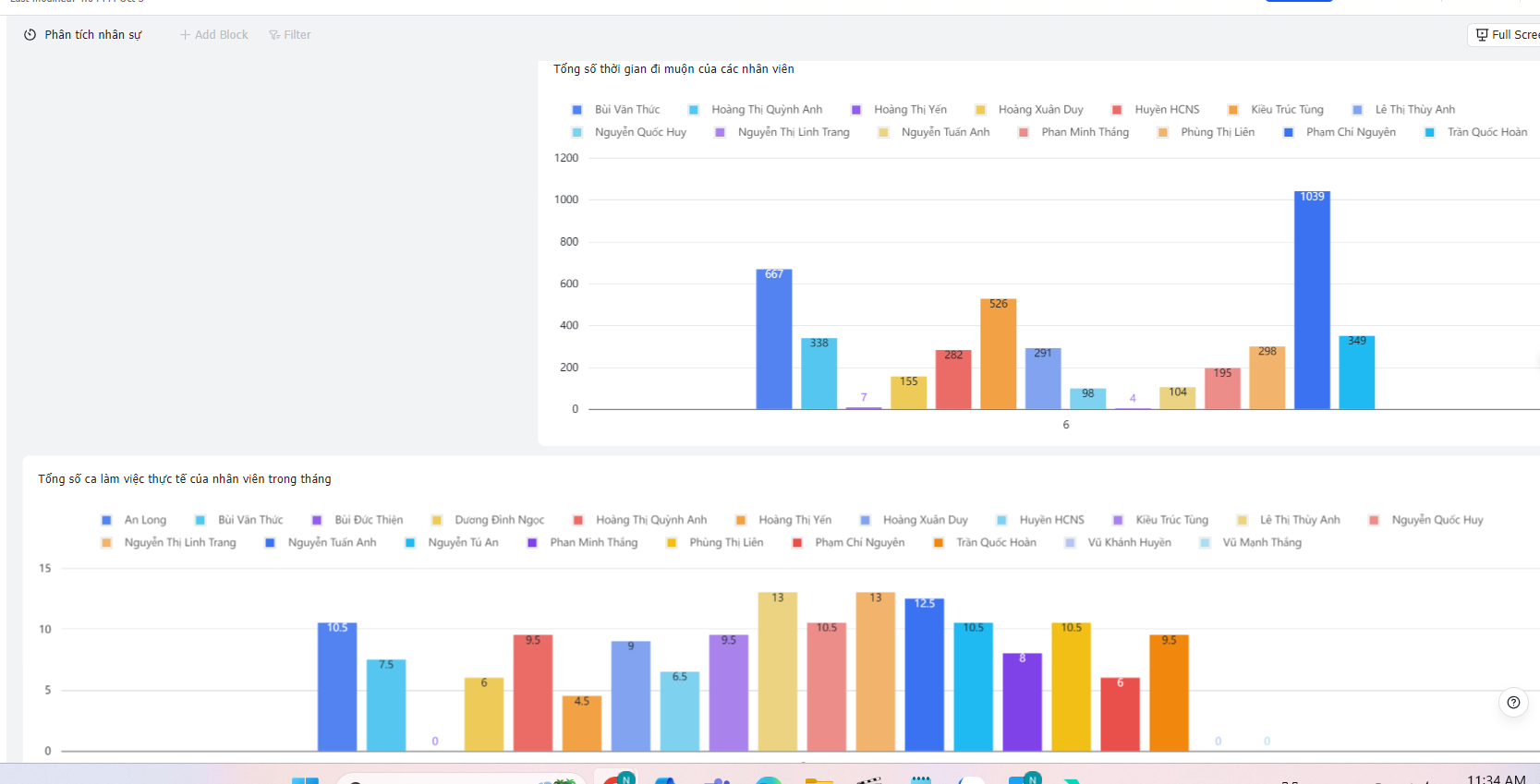Toggle Phạm Chí Nguyên in work-shift chart legend

tap(848, 543)
